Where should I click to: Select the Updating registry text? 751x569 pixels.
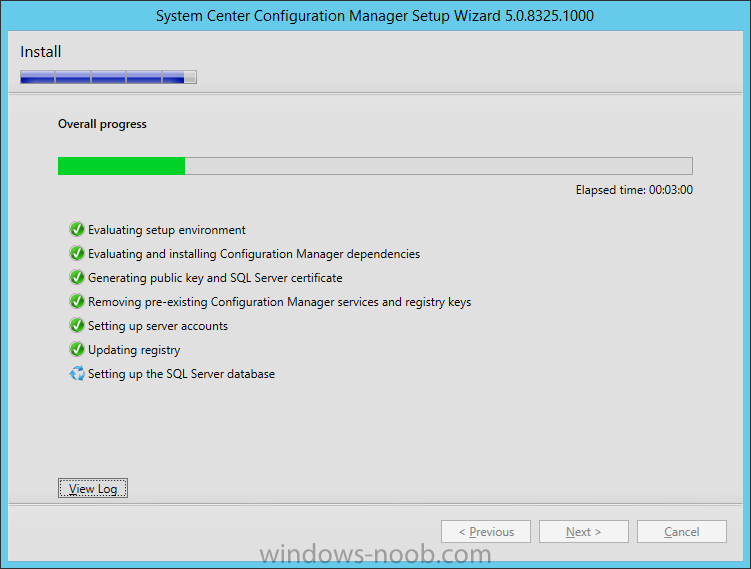(134, 350)
